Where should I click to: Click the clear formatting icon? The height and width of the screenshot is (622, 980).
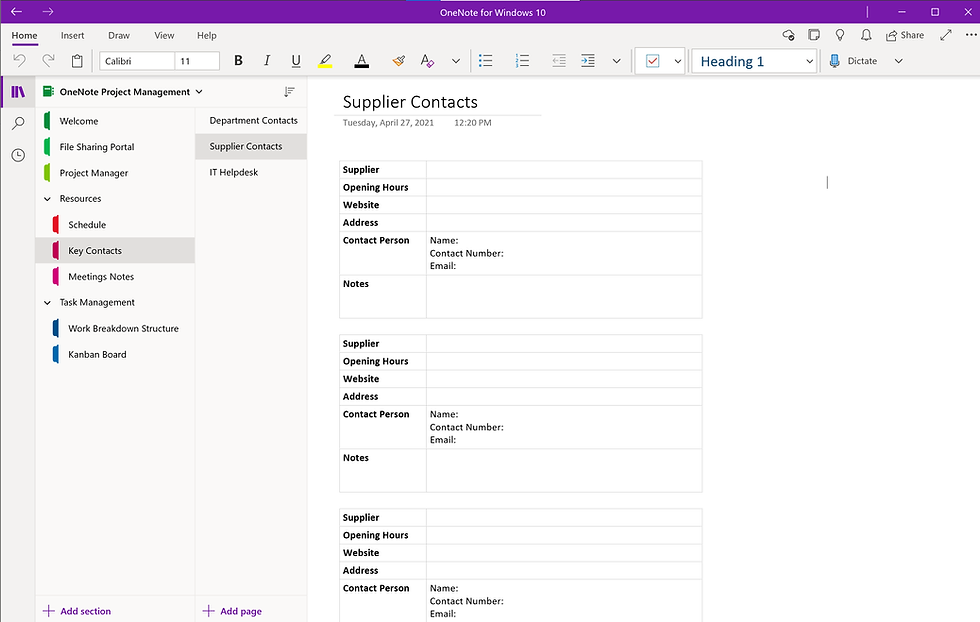tap(428, 61)
